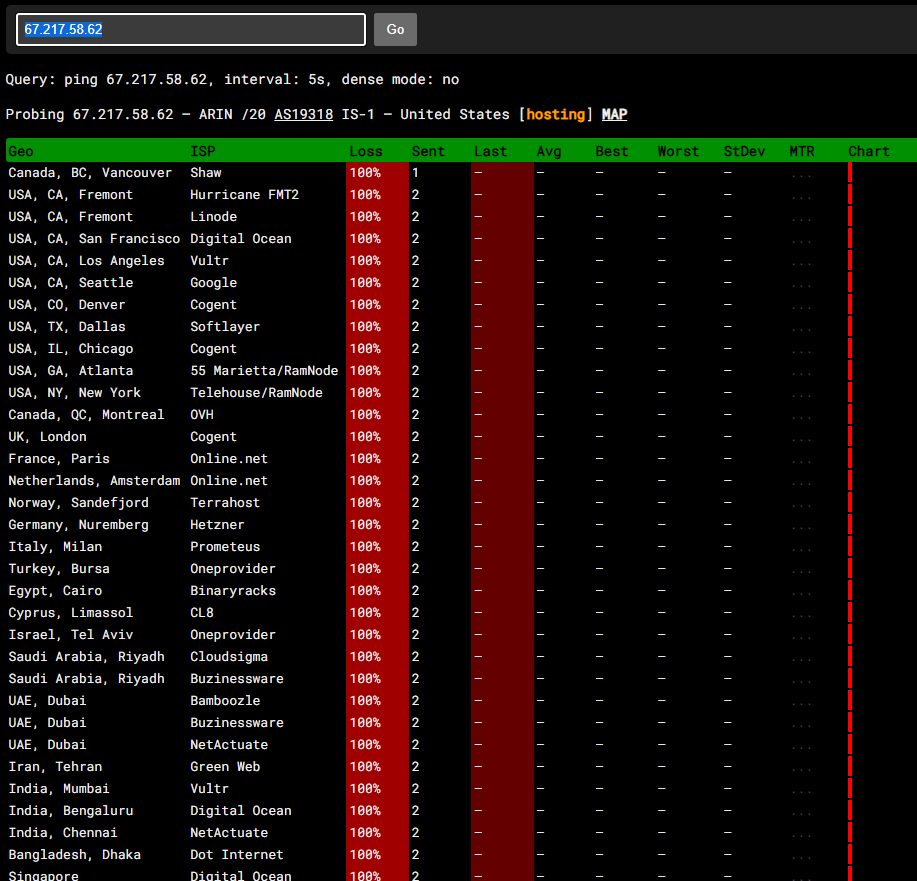The image size is (917, 881).
Task: Click the Chart column header
Action: click(868, 151)
